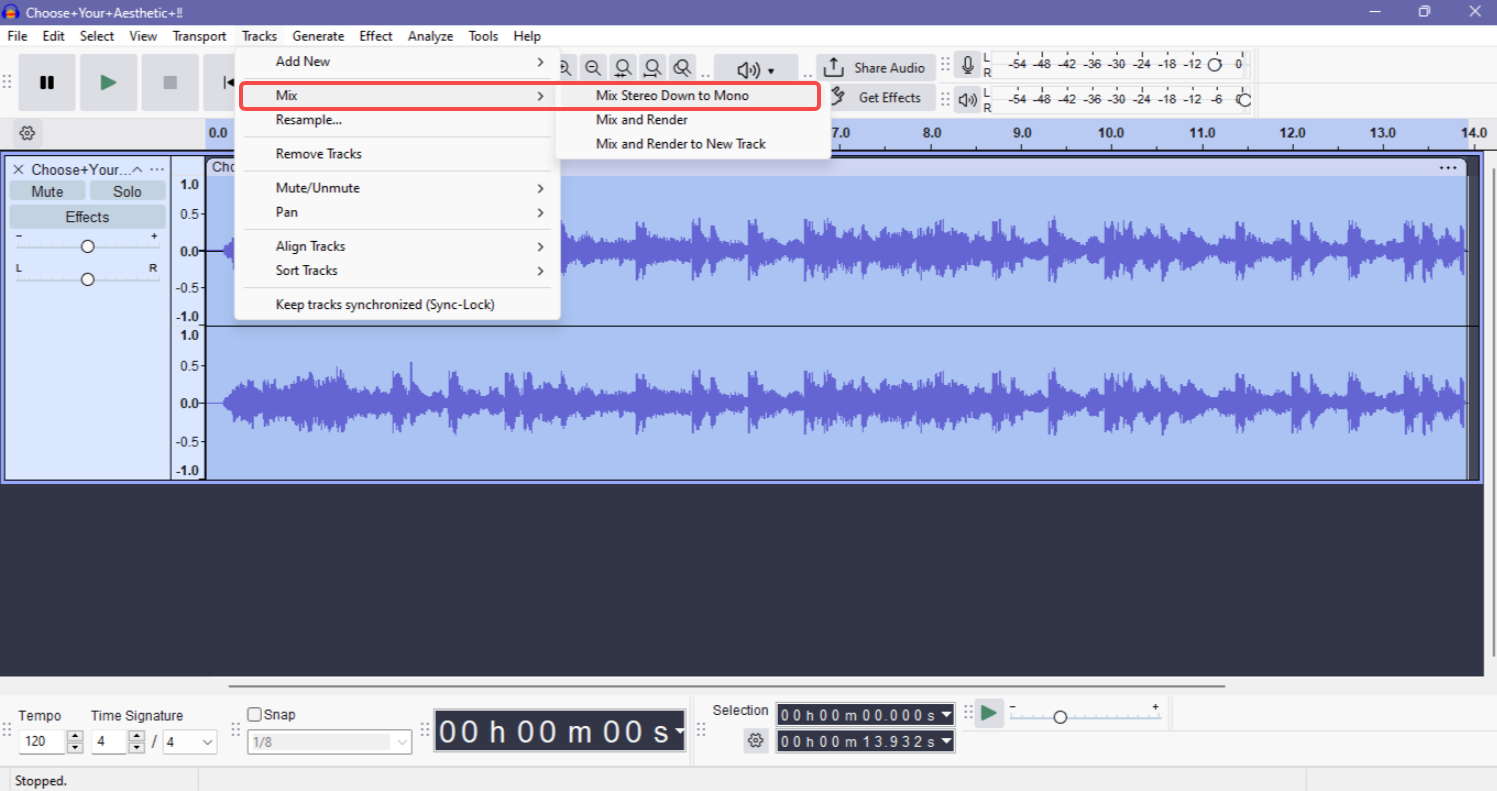Open the recording meter microphone icon
Screen dimensions: 1497x791
(967, 63)
